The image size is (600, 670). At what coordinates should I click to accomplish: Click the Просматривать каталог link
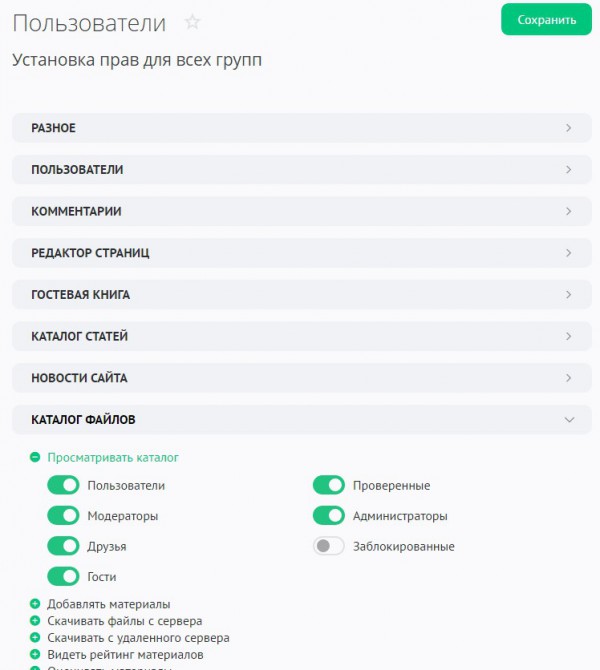pyautogui.click(x=113, y=458)
